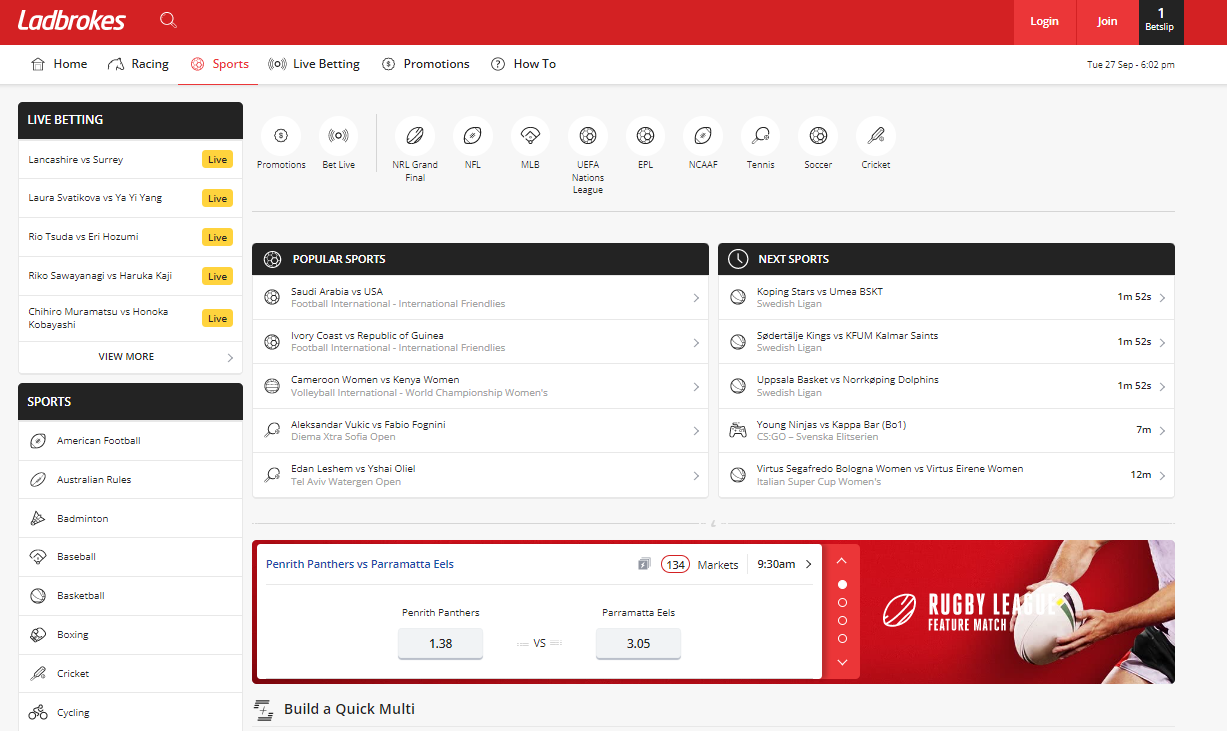This screenshot has width=1227, height=731.
Task: Select the NFL shortcut icon
Action: point(473,135)
